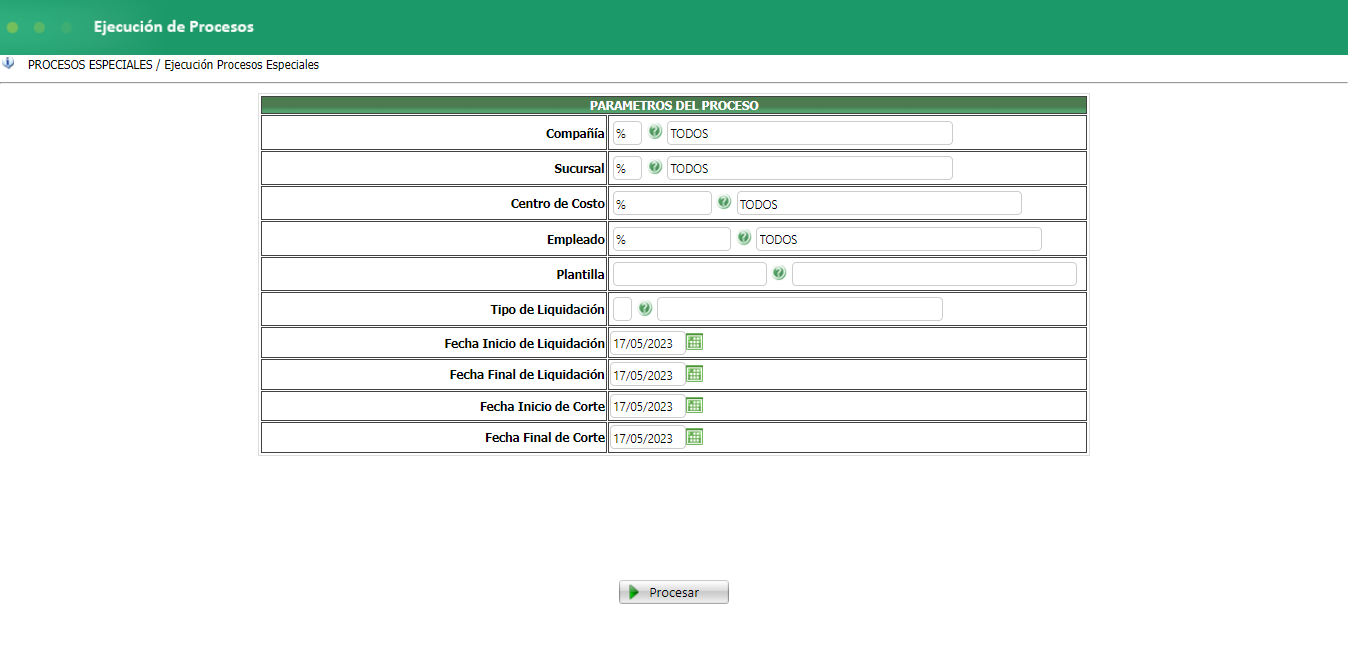This screenshot has width=1348, height=647.
Task: Click the Fecha Inicio de Liquidación date field
Action: [x=648, y=343]
